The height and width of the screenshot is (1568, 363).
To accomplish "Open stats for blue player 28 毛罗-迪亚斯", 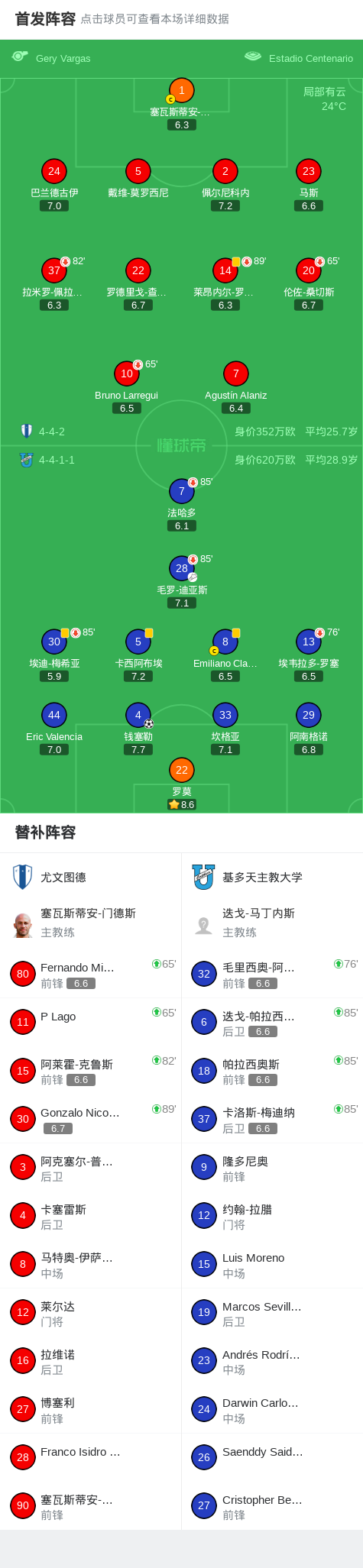I will click(x=181, y=568).
